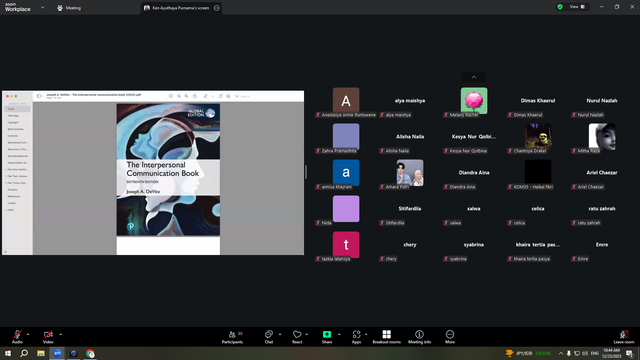Click the green Share screen button

click(x=327, y=334)
